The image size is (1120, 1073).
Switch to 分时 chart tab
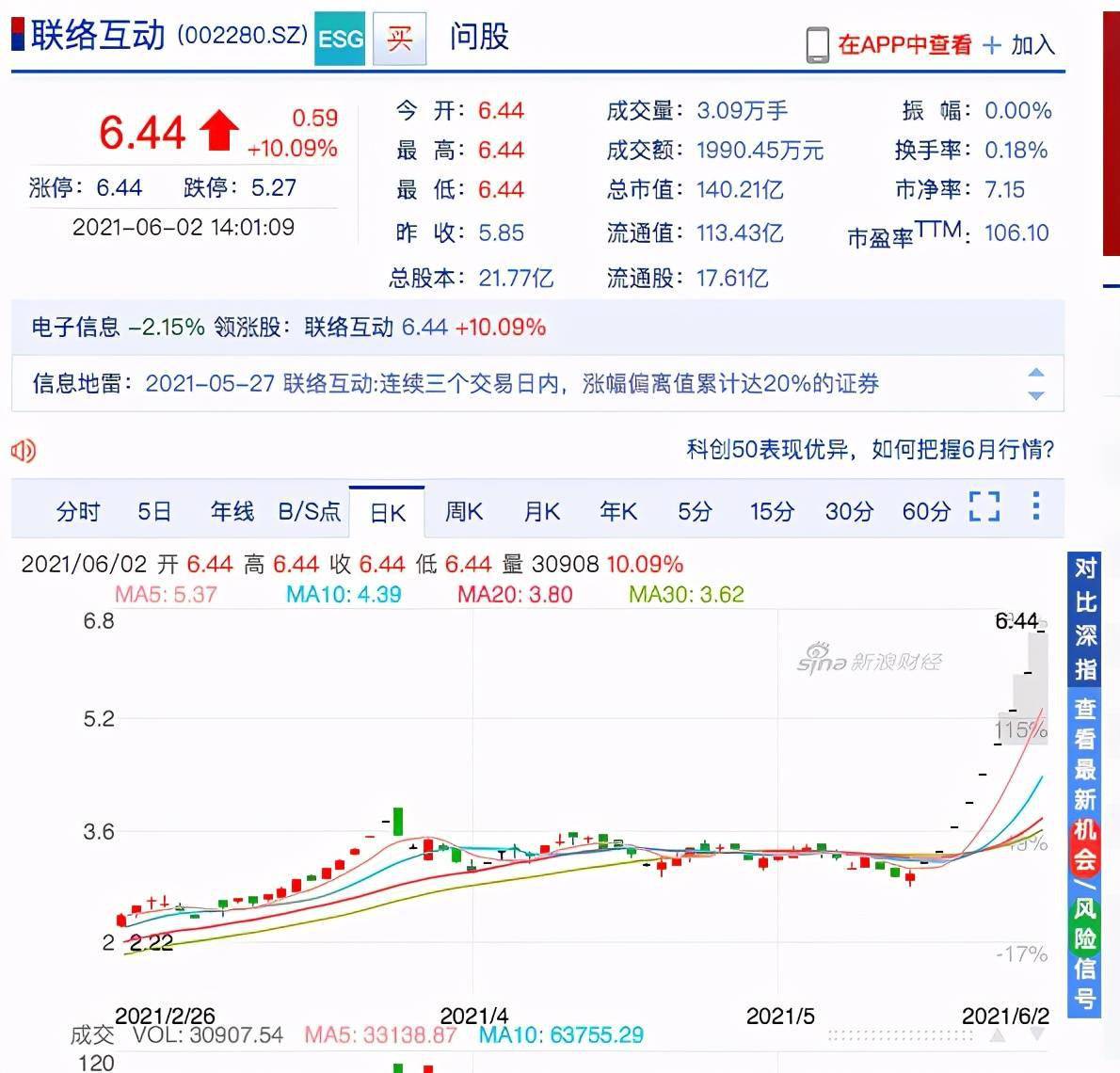pyautogui.click(x=78, y=511)
